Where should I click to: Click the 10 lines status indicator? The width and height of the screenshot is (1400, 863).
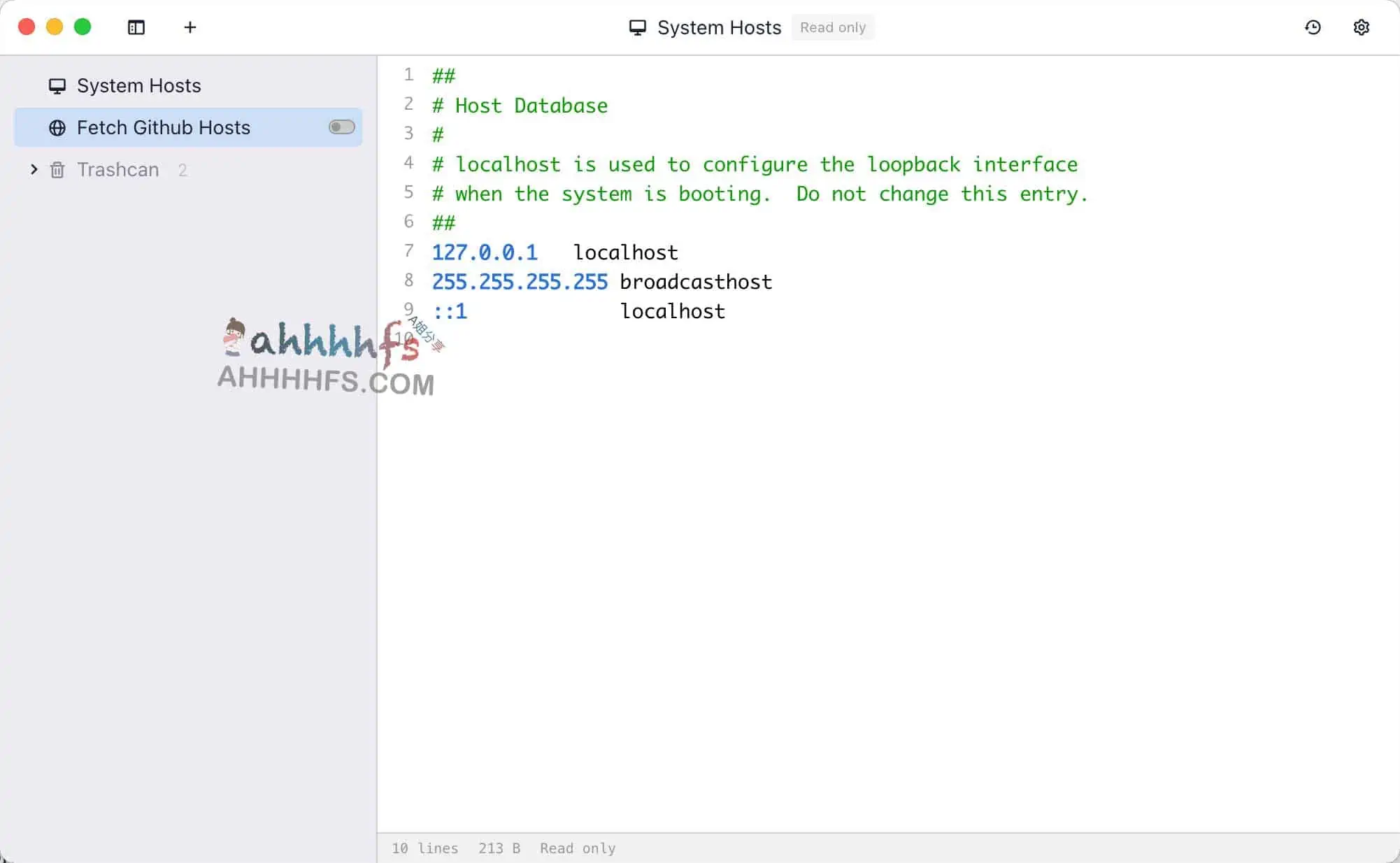424,848
